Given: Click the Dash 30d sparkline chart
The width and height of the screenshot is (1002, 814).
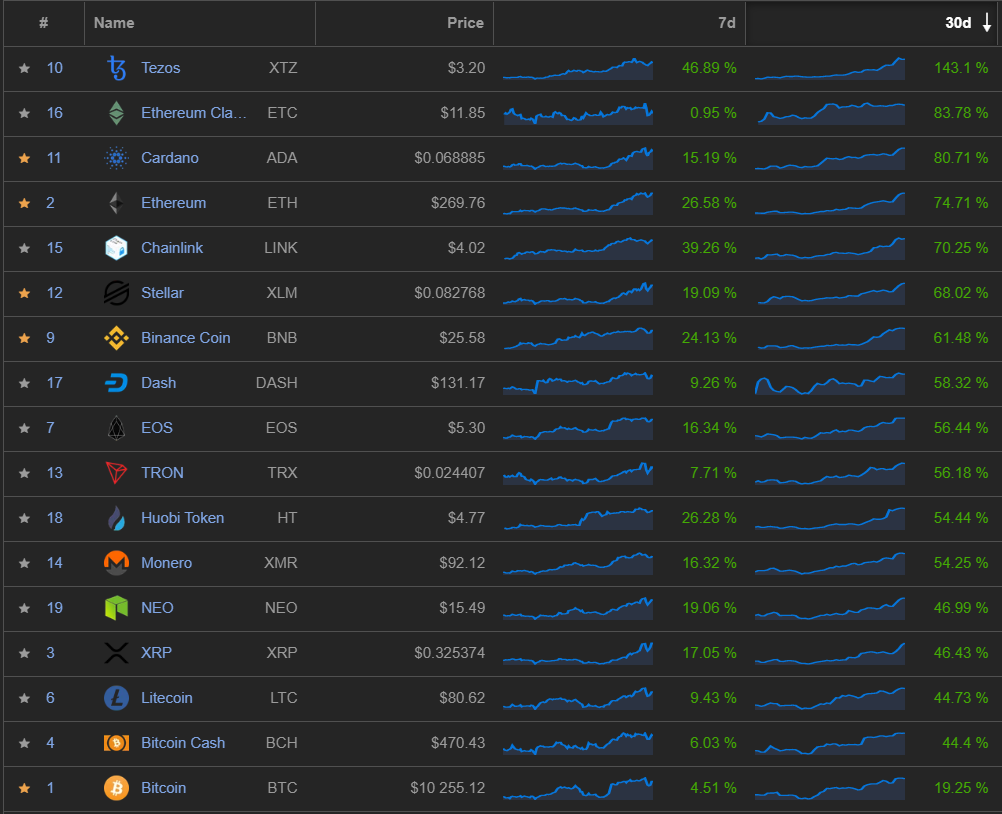Looking at the screenshot, I should (x=829, y=383).
